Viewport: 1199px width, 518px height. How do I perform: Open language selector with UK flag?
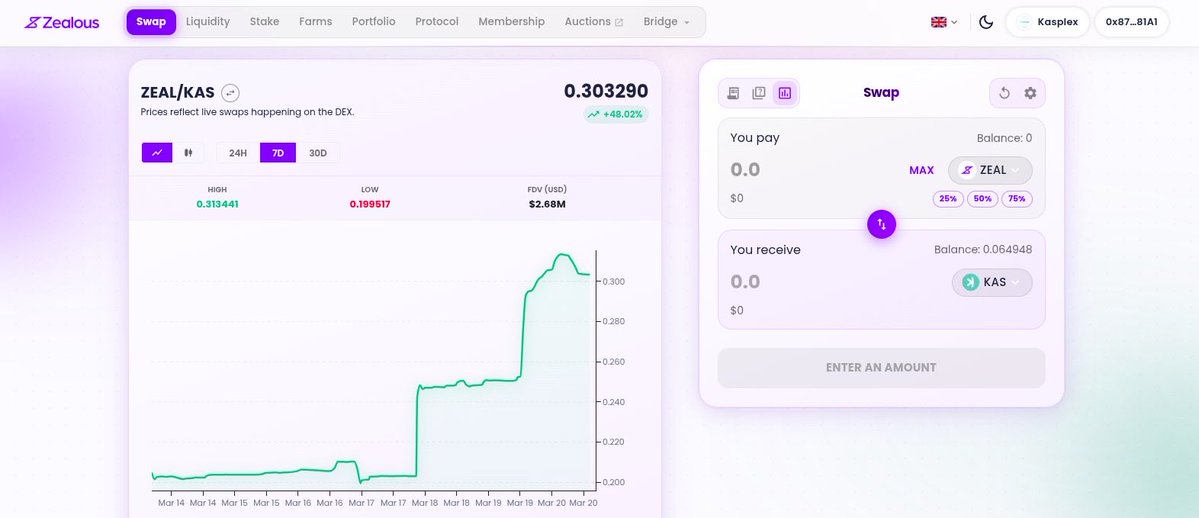944,22
